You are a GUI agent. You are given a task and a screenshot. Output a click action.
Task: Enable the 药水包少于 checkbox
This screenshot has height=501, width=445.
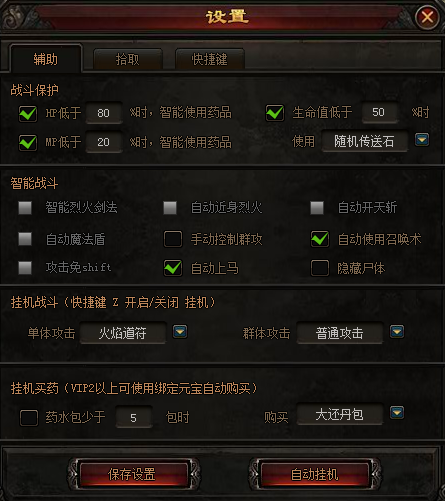coord(29,418)
